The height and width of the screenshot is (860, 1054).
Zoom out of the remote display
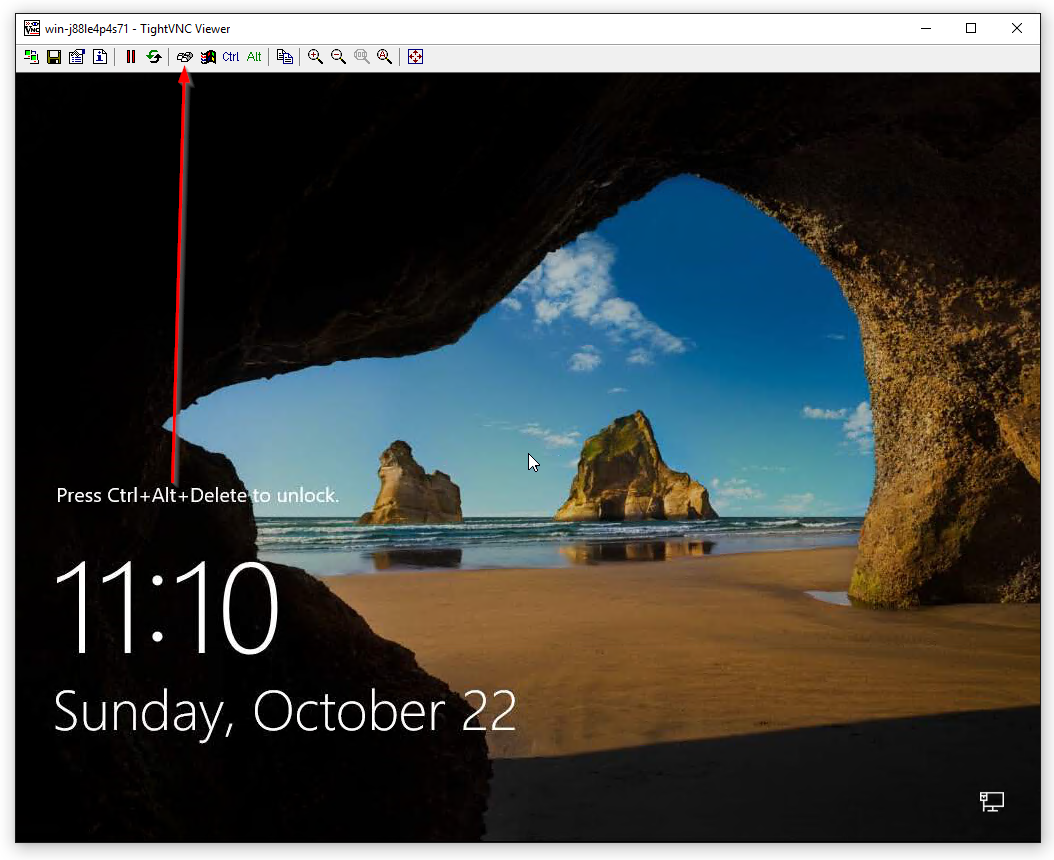(338, 56)
